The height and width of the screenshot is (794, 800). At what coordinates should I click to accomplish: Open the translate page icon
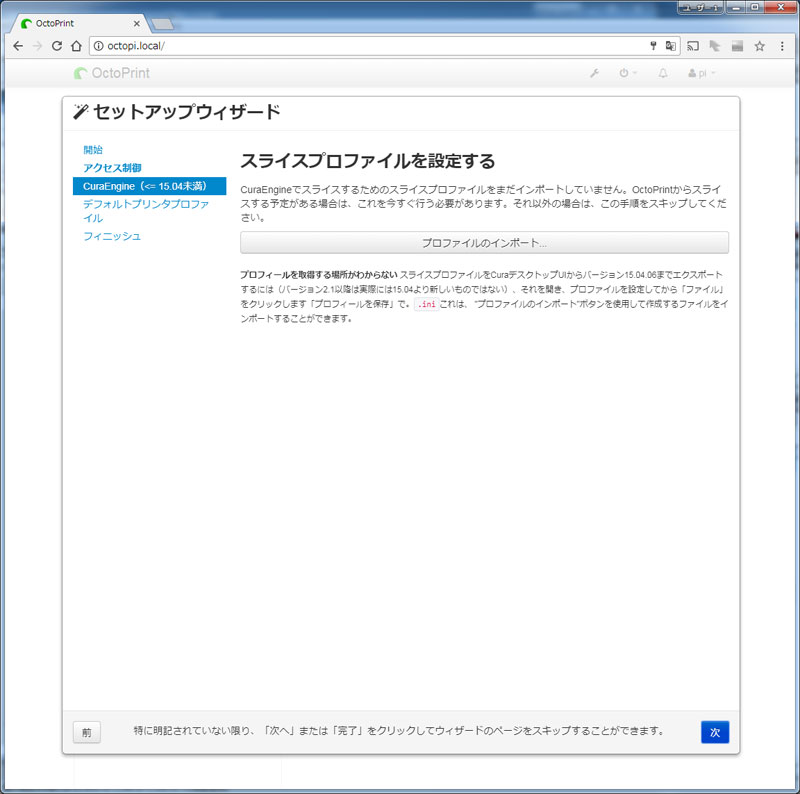[x=670, y=46]
